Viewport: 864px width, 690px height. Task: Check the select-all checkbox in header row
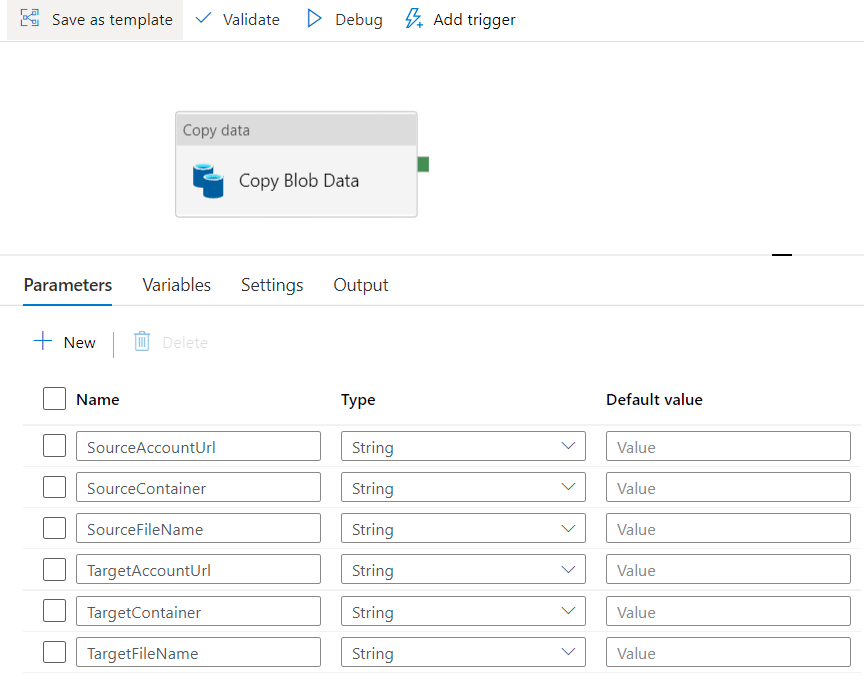pos(54,398)
